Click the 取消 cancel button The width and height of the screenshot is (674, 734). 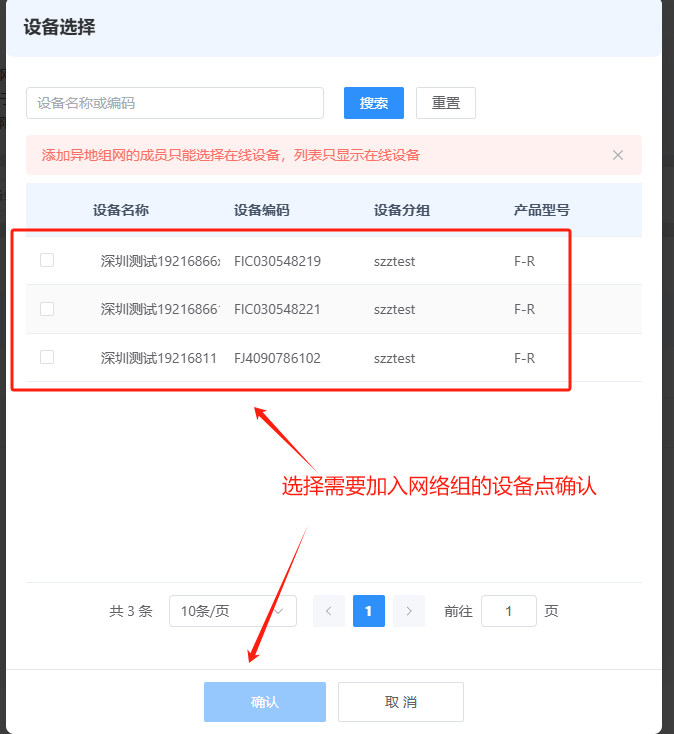coord(401,702)
